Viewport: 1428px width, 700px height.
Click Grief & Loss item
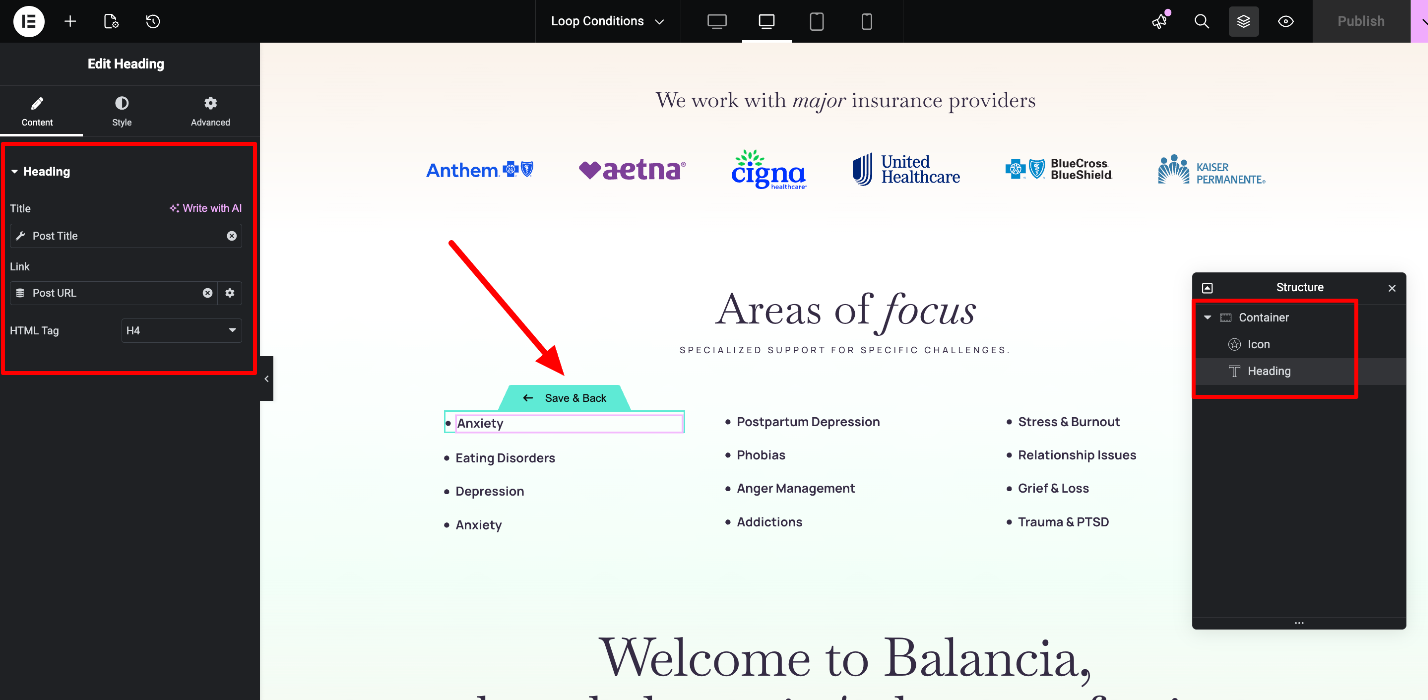1053,489
